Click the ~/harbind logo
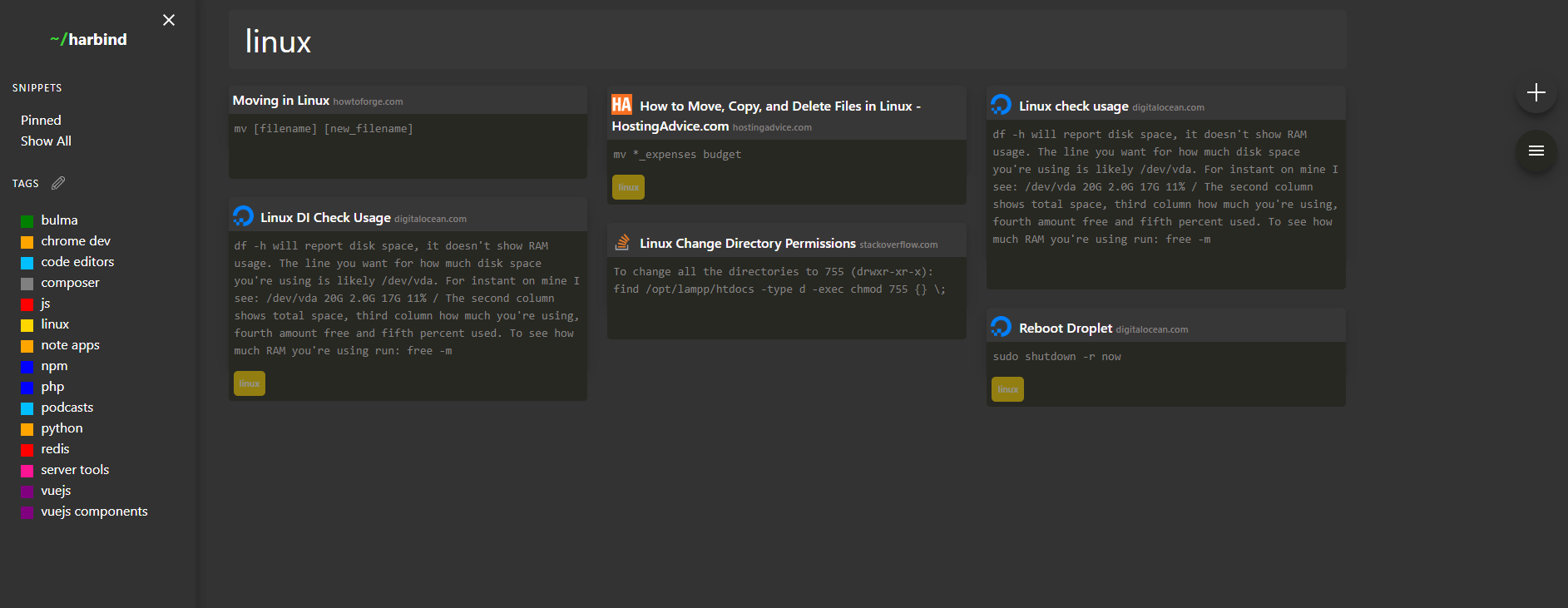This screenshot has height=608, width=1568. [x=88, y=39]
